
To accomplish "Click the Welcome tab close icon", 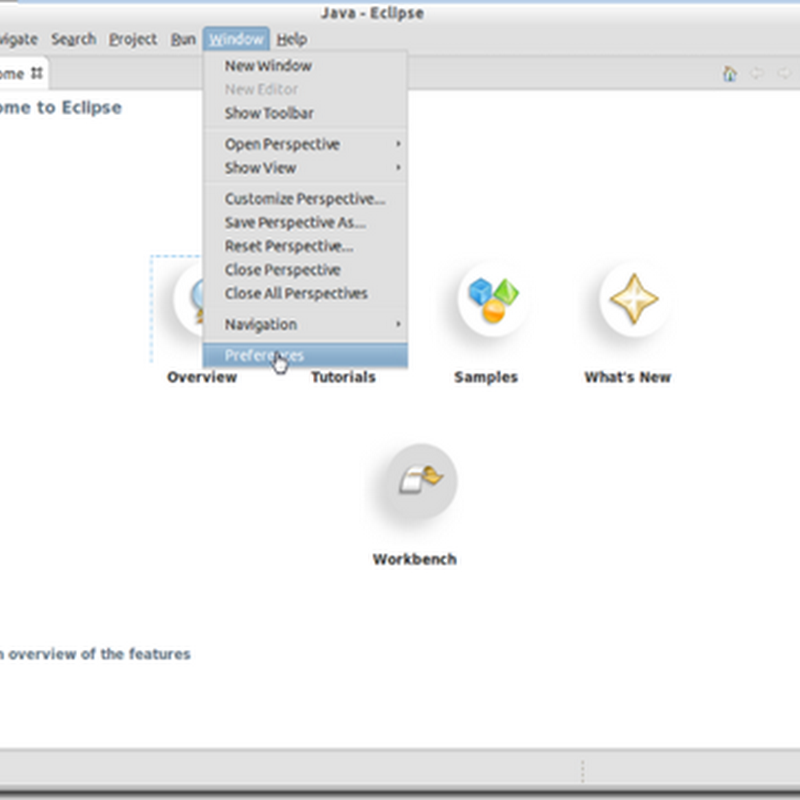I will 36,73.
